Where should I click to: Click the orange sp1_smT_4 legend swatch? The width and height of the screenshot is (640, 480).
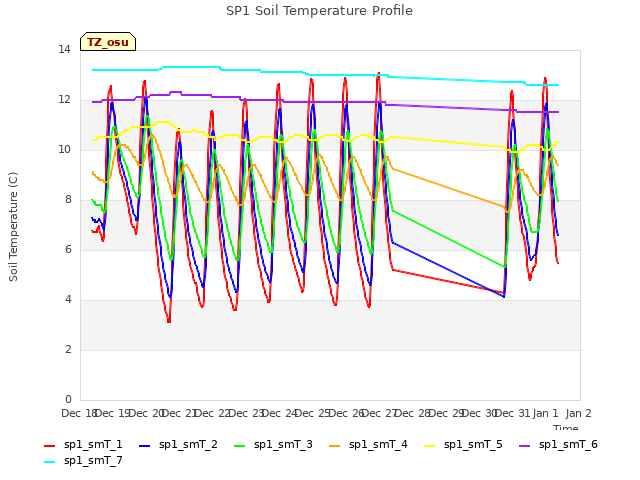(334, 446)
